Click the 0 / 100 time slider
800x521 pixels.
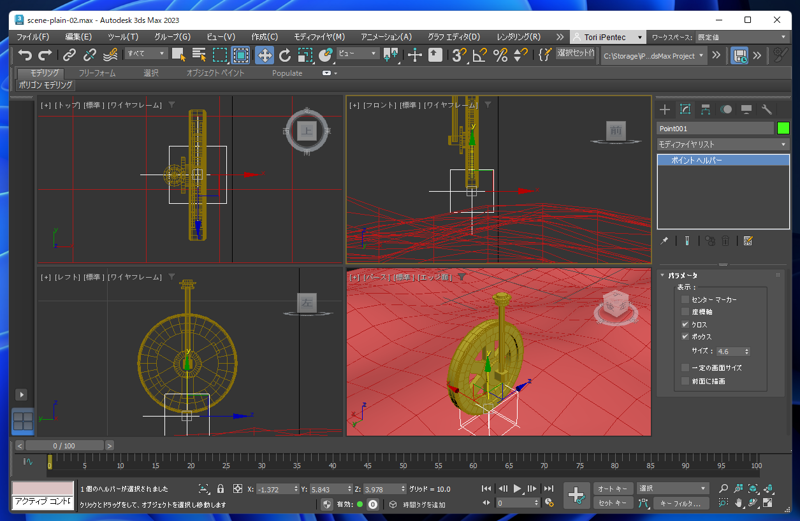pos(64,445)
